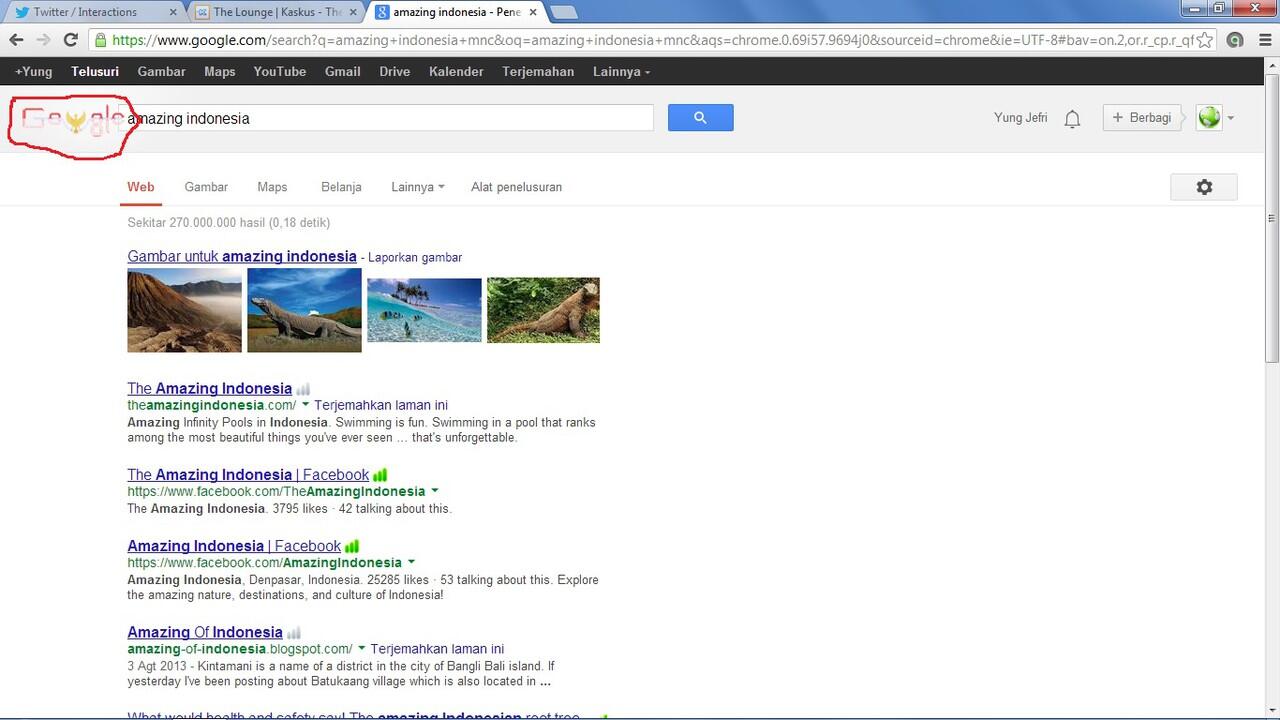This screenshot has height=720, width=1280.
Task: Click the globe profile avatar
Action: click(x=1209, y=118)
